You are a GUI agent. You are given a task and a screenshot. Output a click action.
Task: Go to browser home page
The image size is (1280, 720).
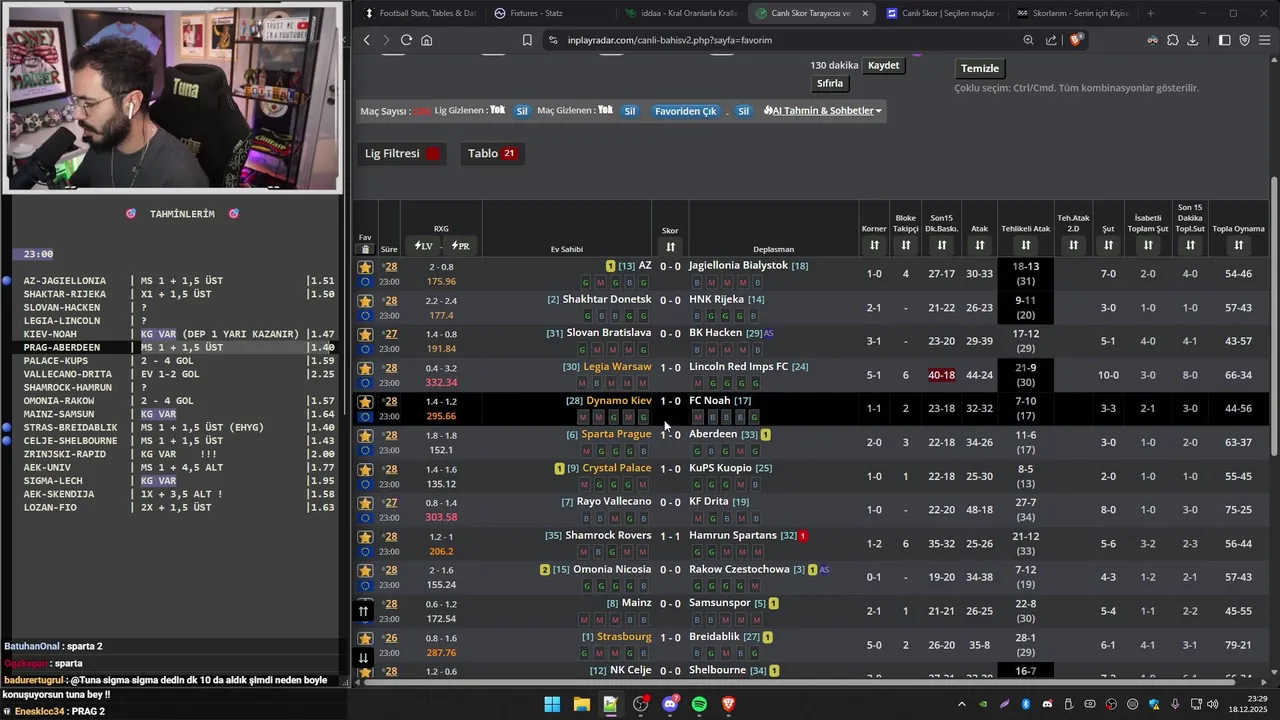[x=427, y=40]
